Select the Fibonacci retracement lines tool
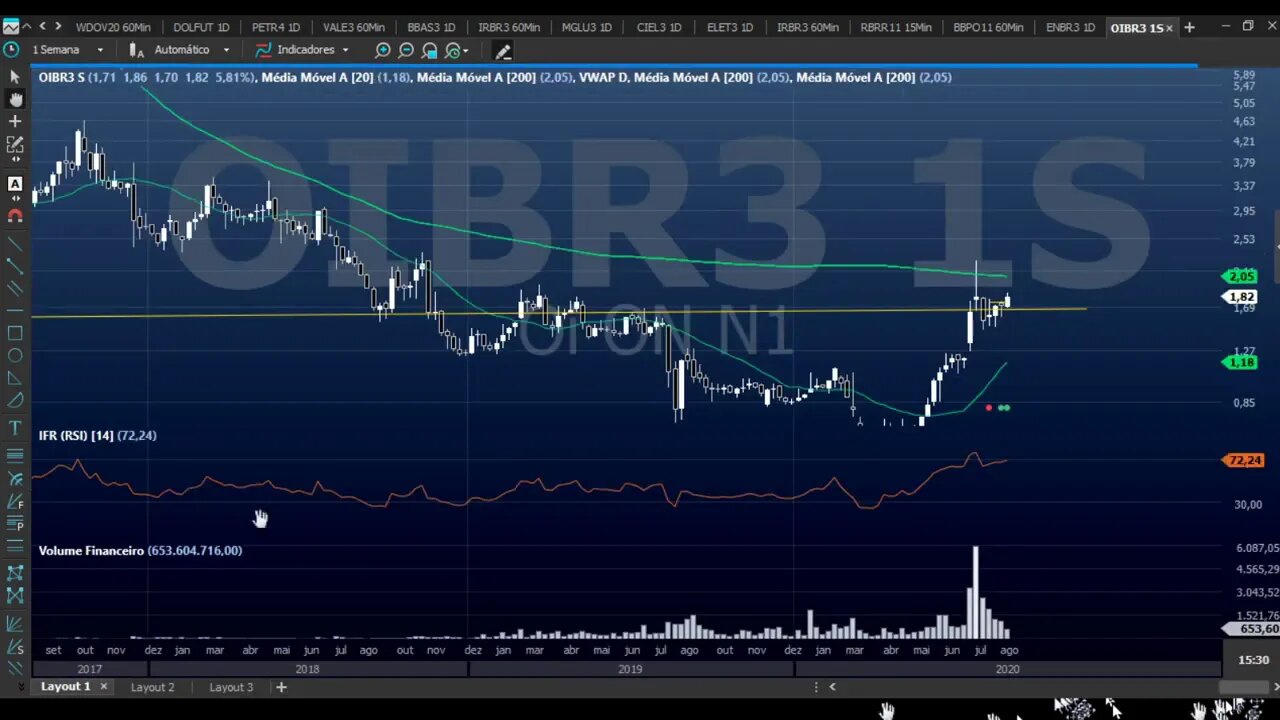The width and height of the screenshot is (1280, 720). [x=15, y=455]
